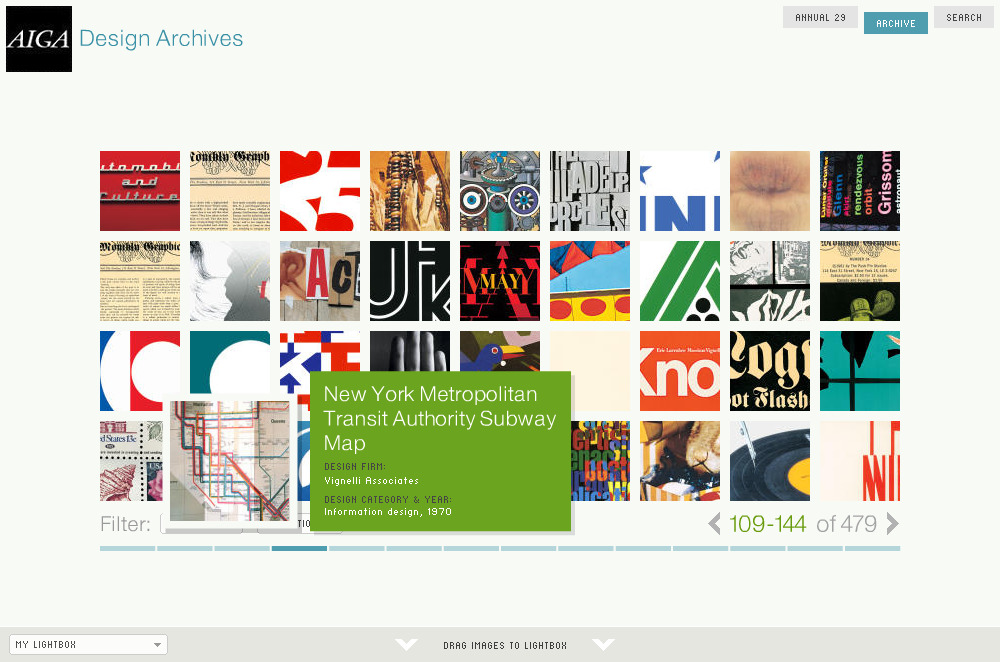Open the mechanical eyes collage thumbnail
The height and width of the screenshot is (662, 1000).
(499, 191)
